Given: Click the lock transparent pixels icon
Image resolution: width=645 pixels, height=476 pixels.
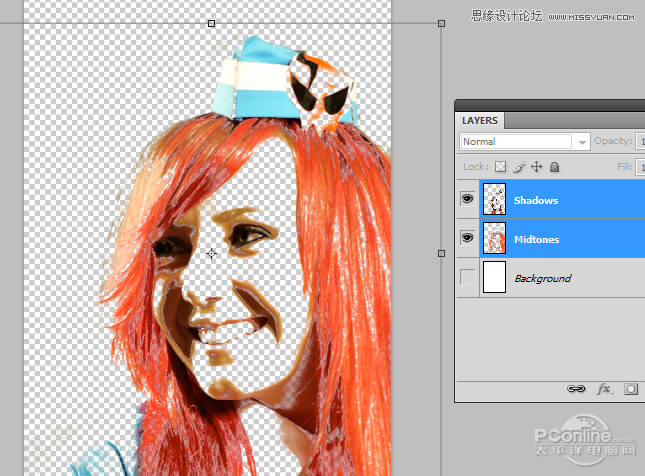Looking at the screenshot, I should click(x=501, y=167).
